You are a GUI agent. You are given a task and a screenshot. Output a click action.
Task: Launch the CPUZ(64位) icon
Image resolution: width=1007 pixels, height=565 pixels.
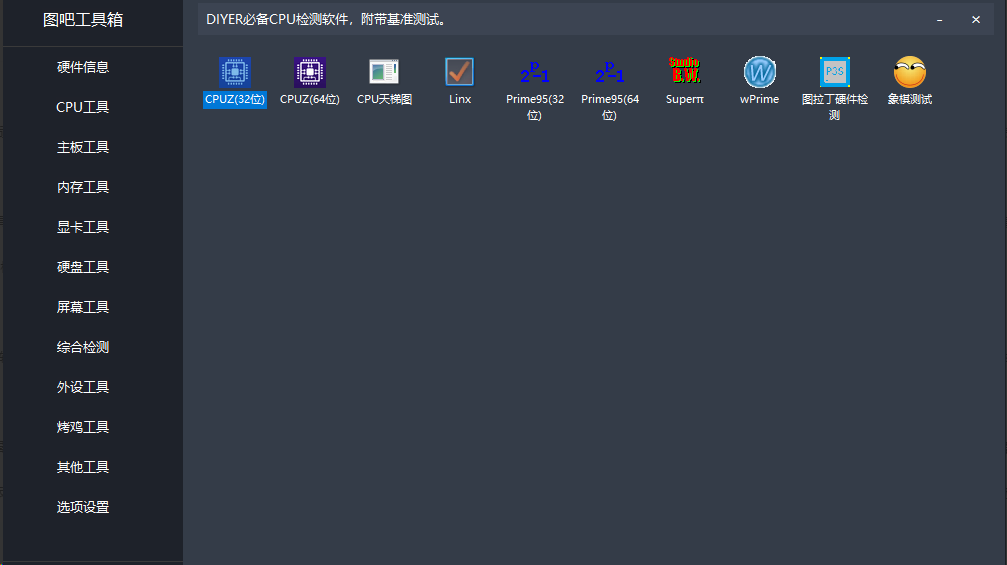pos(310,73)
